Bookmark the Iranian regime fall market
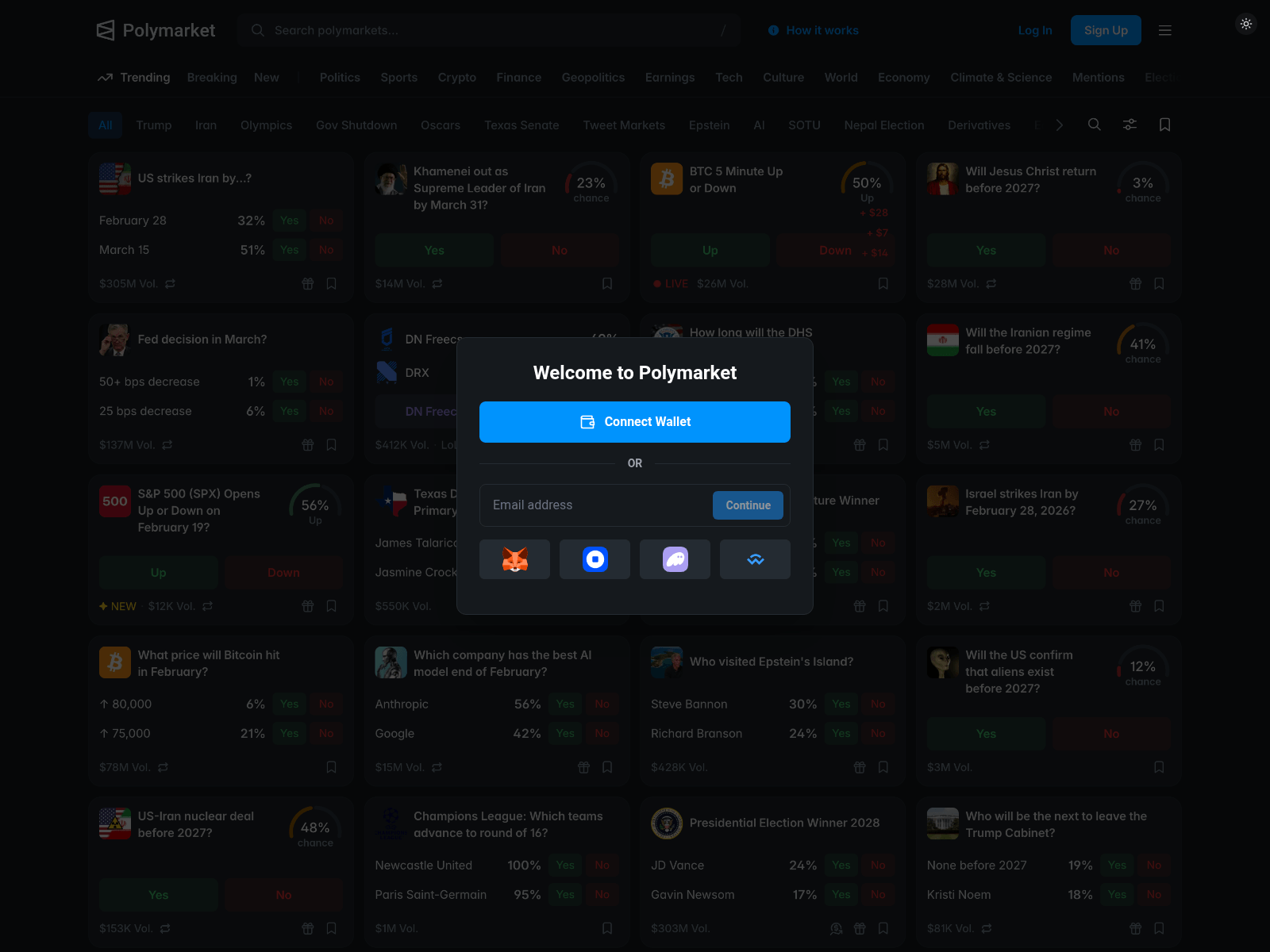Viewport: 1270px width, 952px height. pyautogui.click(x=1159, y=444)
